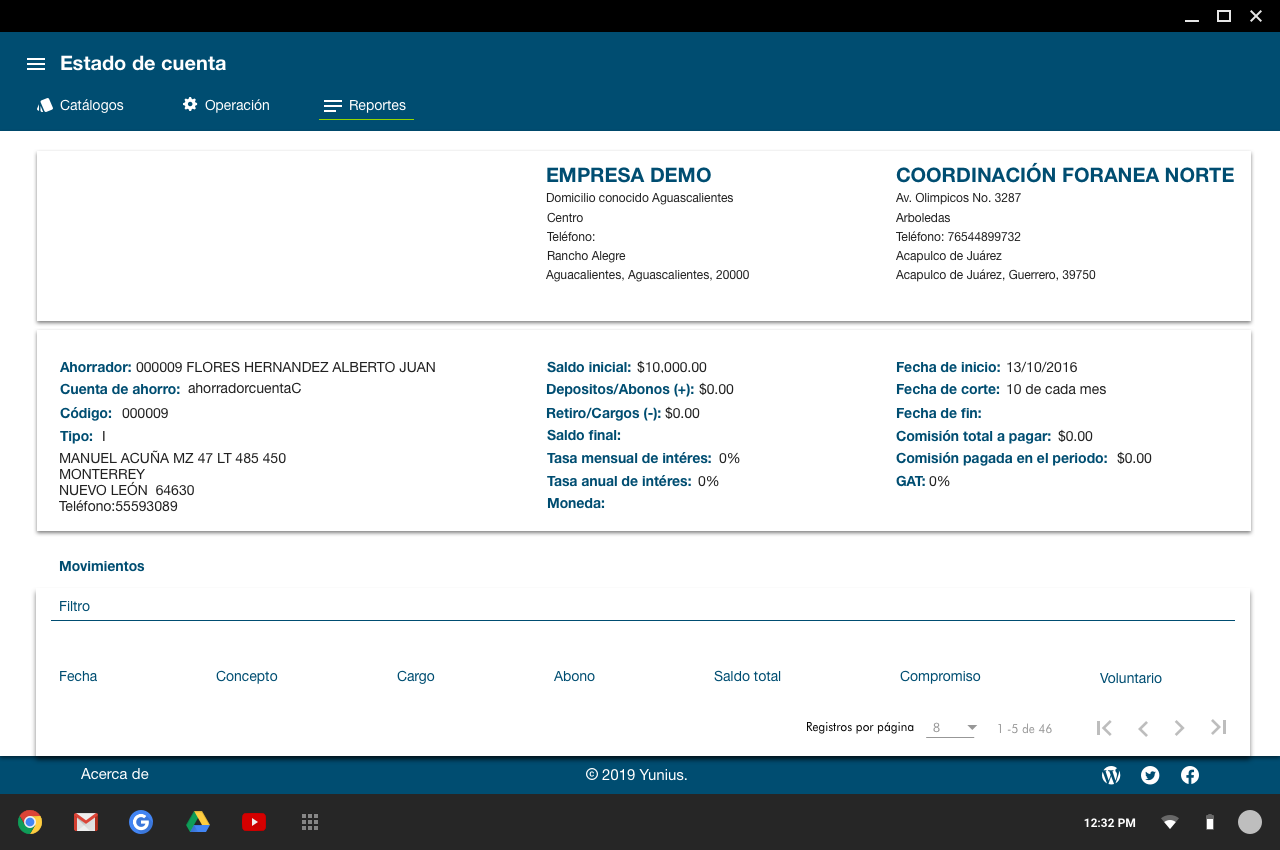Go to the previous page of records

tap(1142, 728)
